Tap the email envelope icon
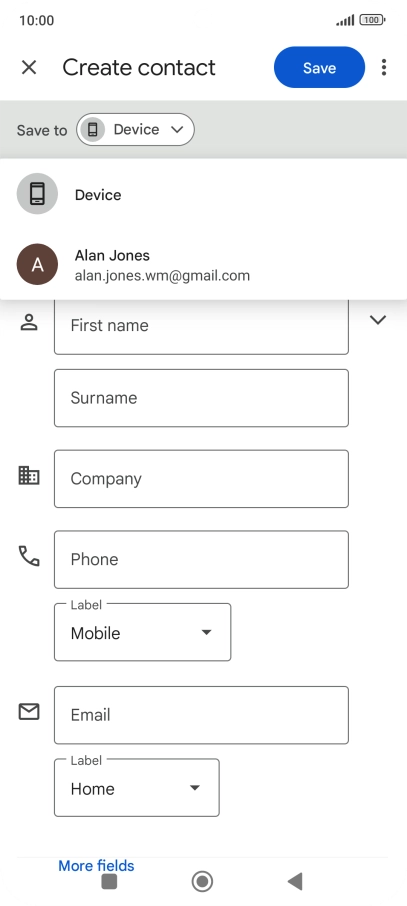The image size is (407, 906). (x=29, y=712)
